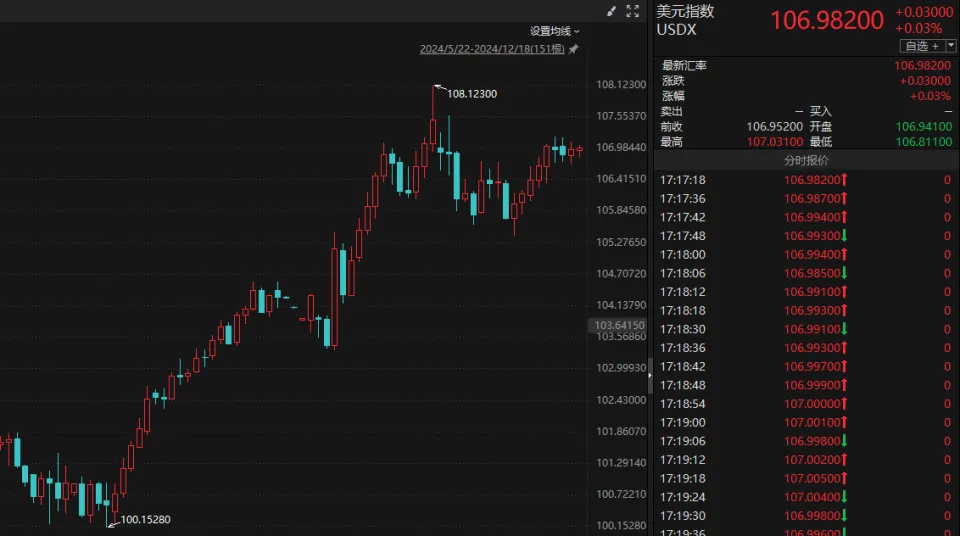Open the 自选 dropdown arrow

click(950, 46)
